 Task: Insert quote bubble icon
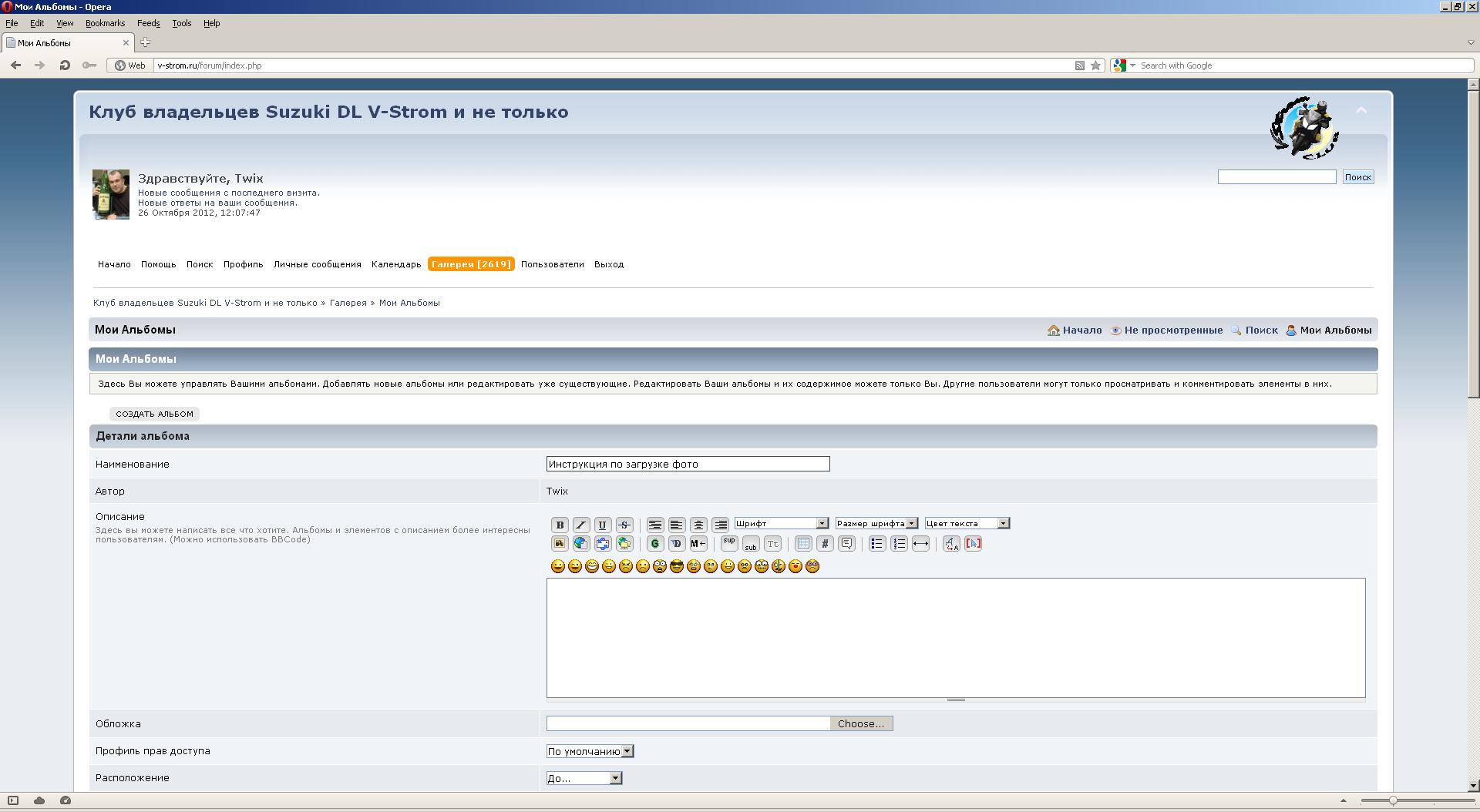(x=846, y=543)
